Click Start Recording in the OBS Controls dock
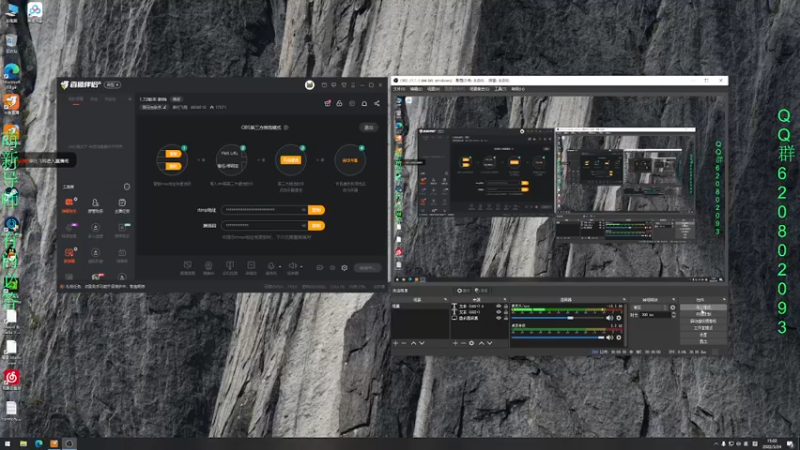The height and width of the screenshot is (450, 800). click(x=703, y=314)
